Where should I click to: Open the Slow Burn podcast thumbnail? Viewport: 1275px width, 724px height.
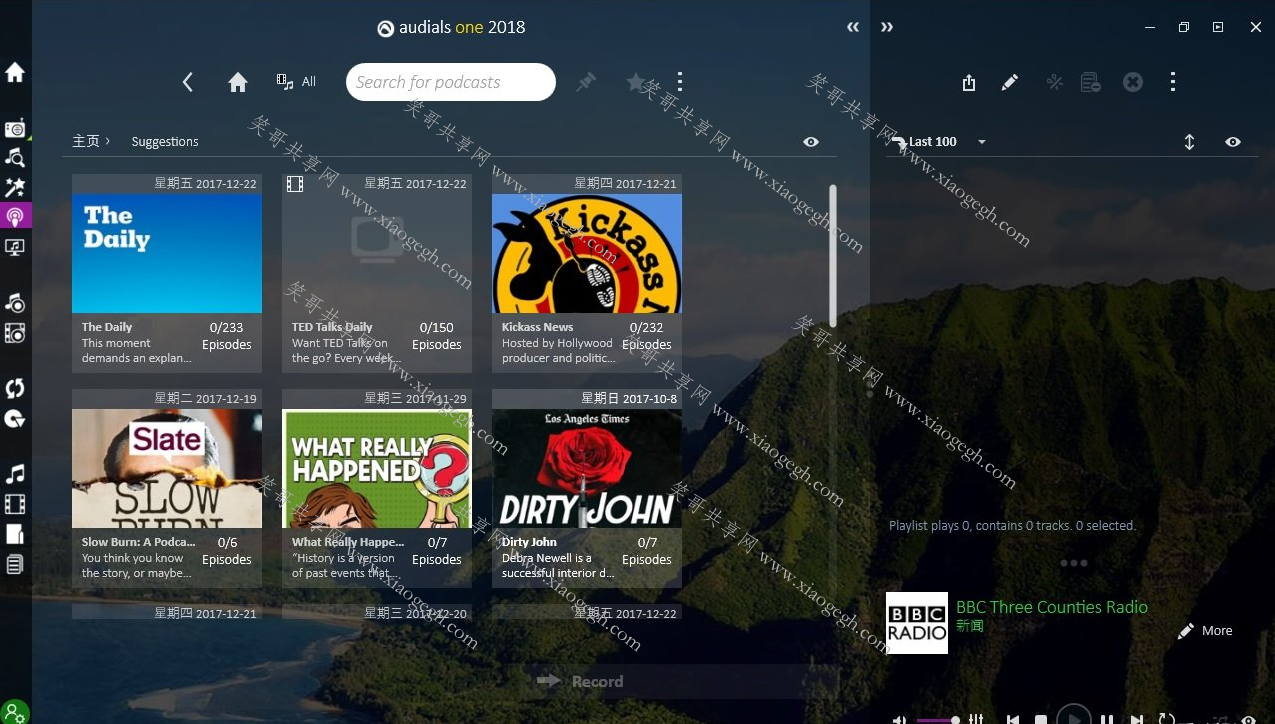tap(167, 468)
